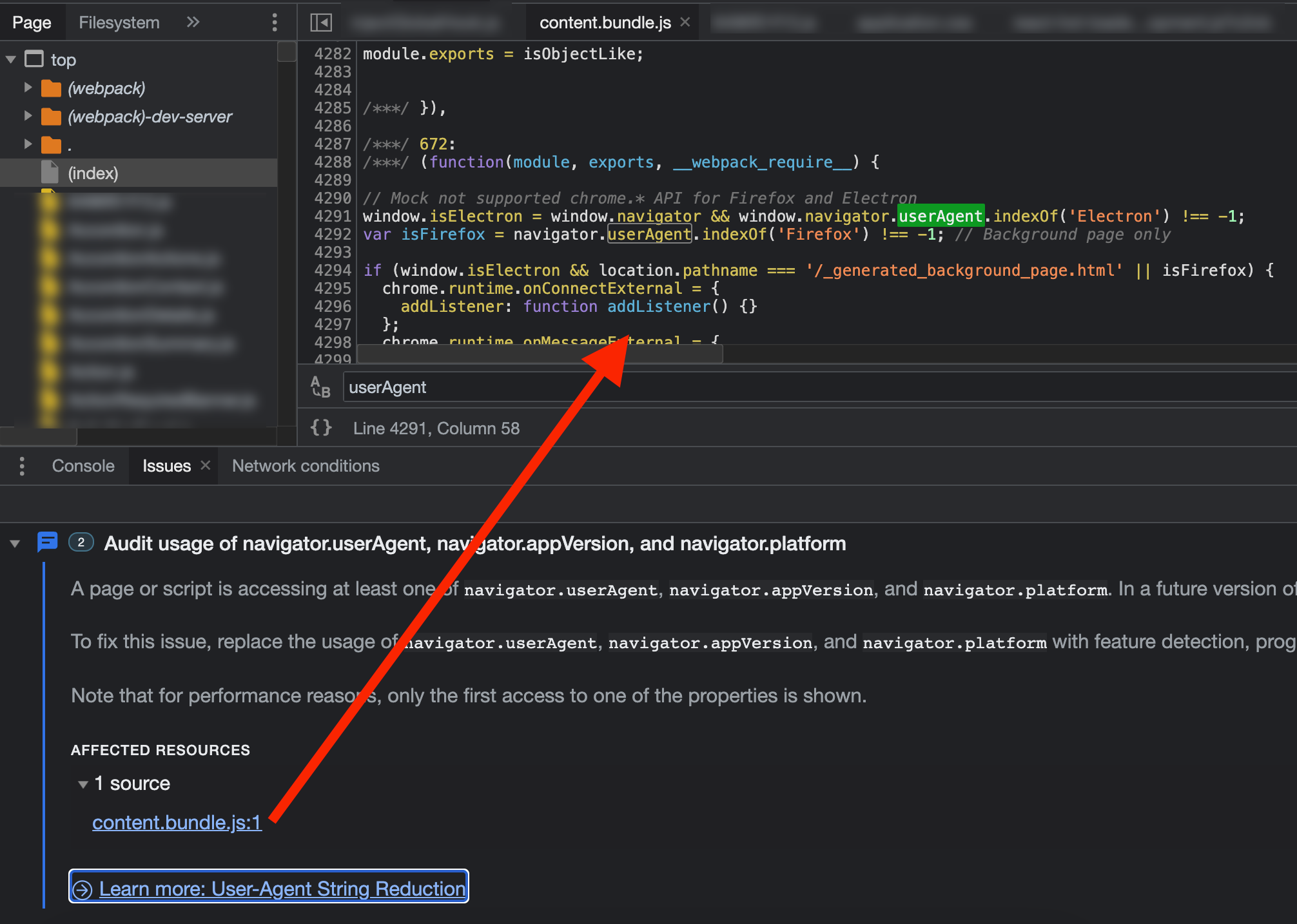Select (index) in the page tree
The image size is (1297, 924).
tap(93, 173)
